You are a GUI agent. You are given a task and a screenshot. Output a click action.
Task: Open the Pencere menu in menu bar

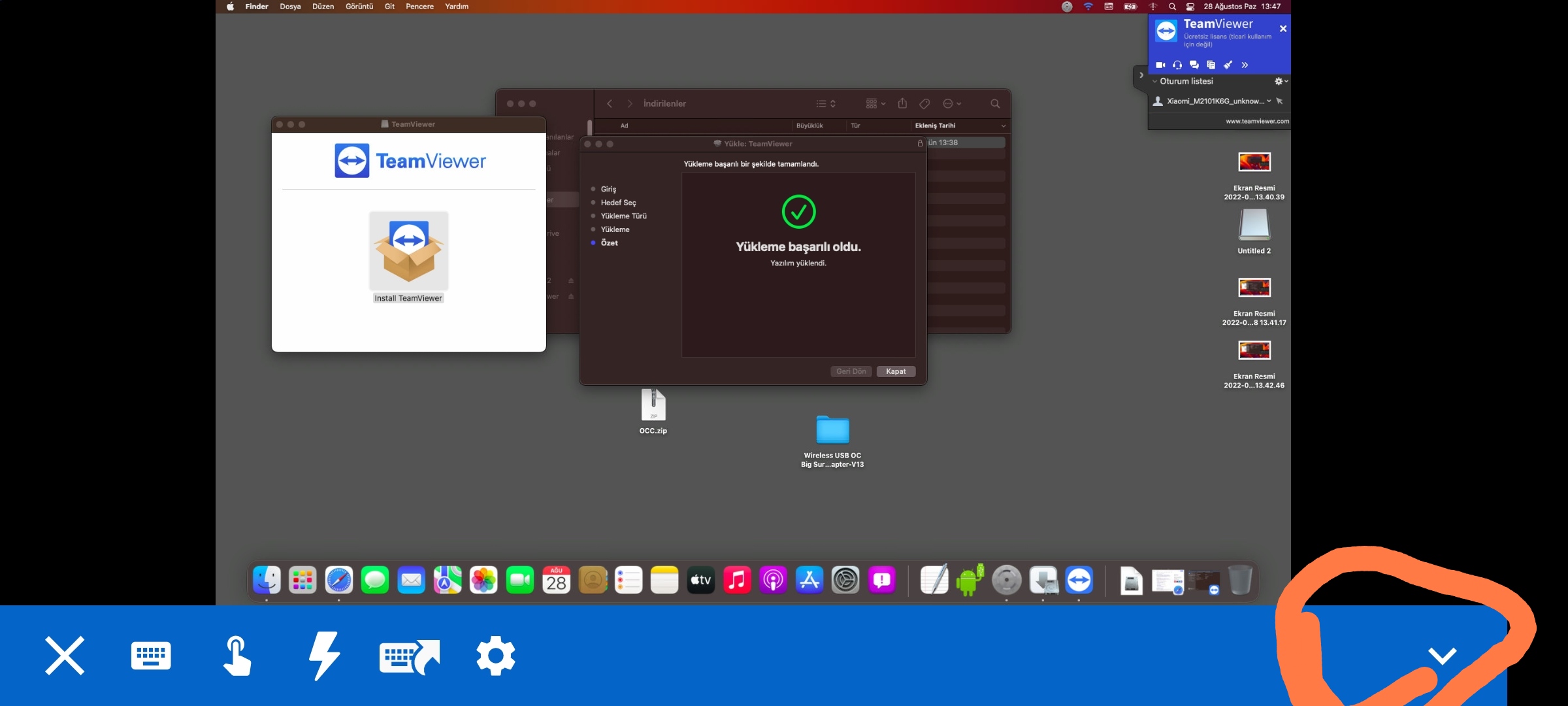click(419, 7)
